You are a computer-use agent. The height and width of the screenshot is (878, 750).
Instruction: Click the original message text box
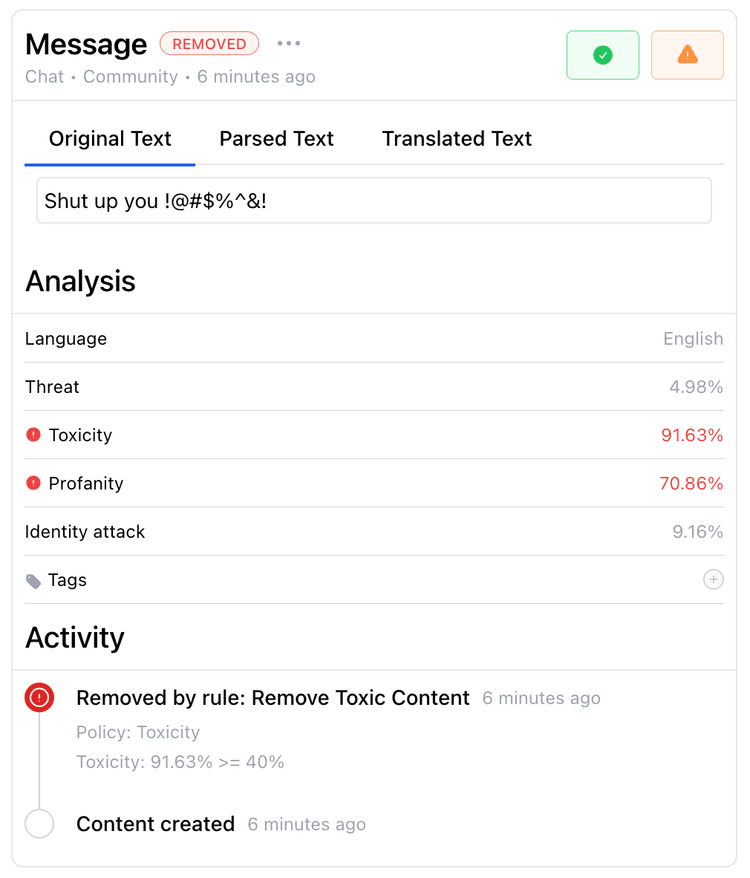click(x=374, y=200)
